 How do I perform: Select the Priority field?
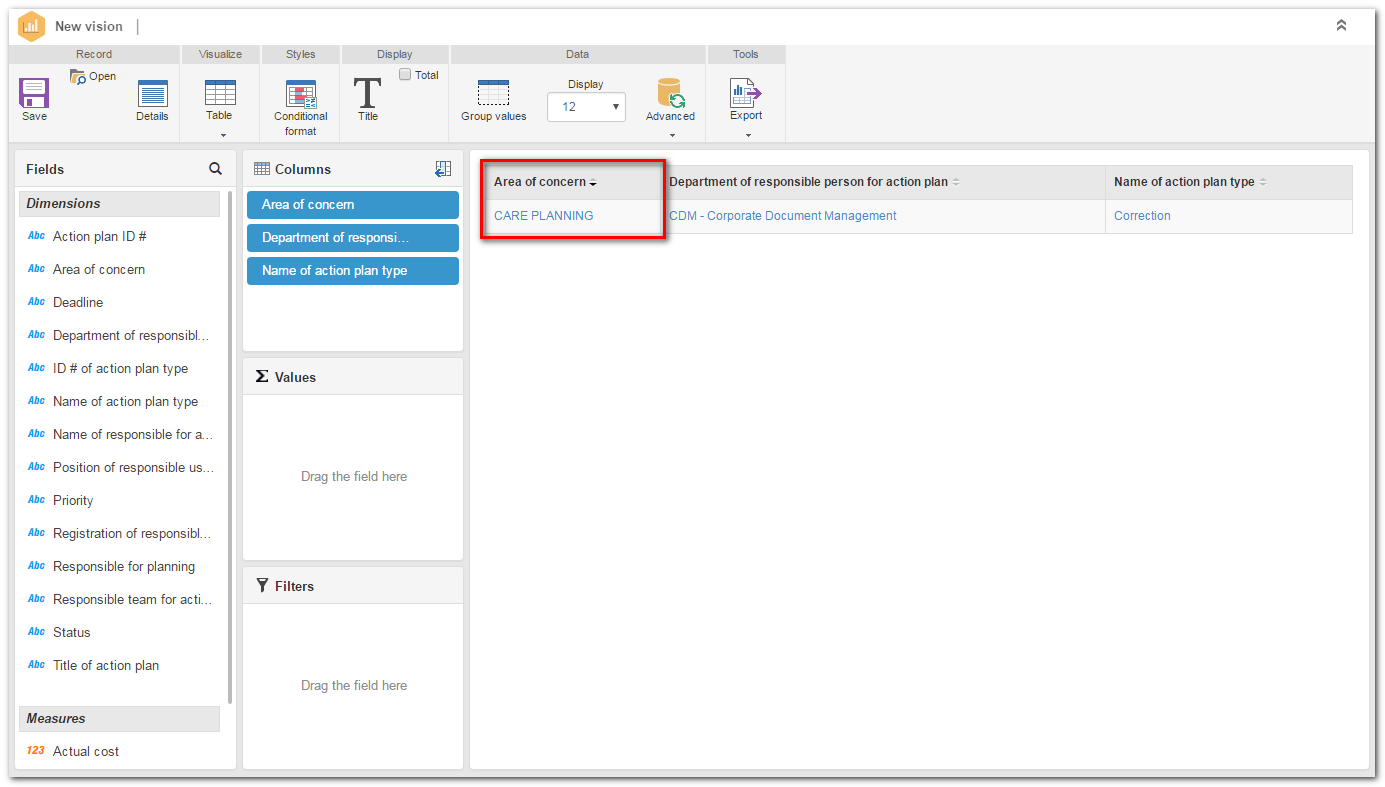click(x=73, y=501)
